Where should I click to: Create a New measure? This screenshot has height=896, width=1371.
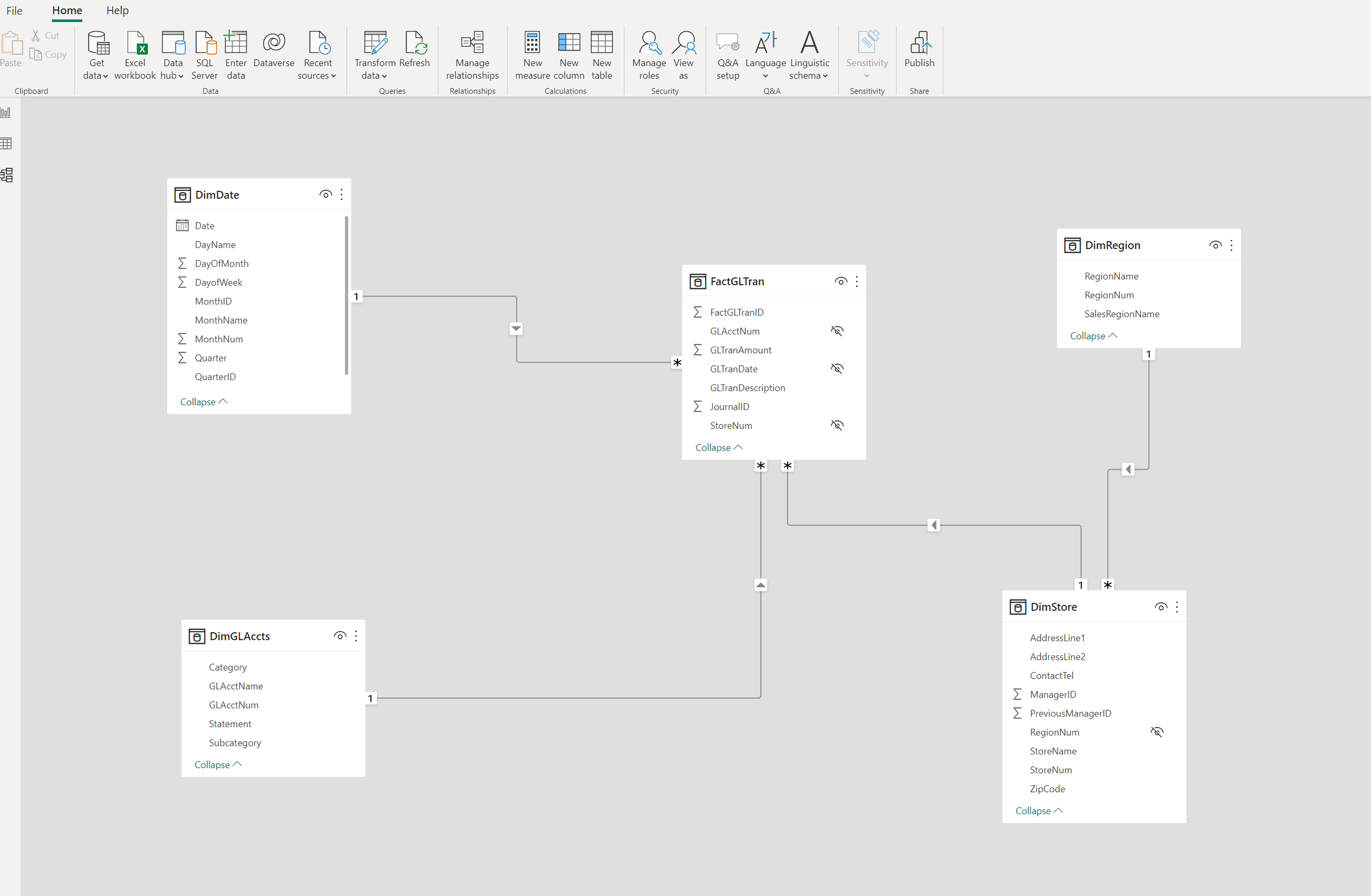click(532, 55)
